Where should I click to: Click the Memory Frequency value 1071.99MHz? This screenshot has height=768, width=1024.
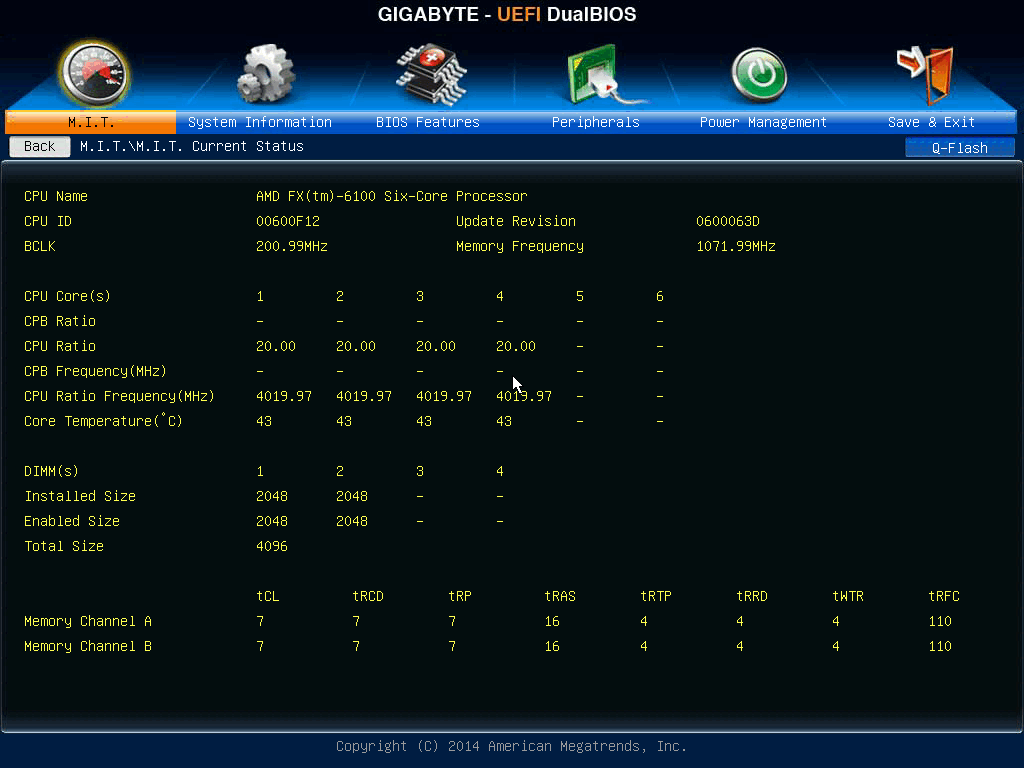pos(736,246)
